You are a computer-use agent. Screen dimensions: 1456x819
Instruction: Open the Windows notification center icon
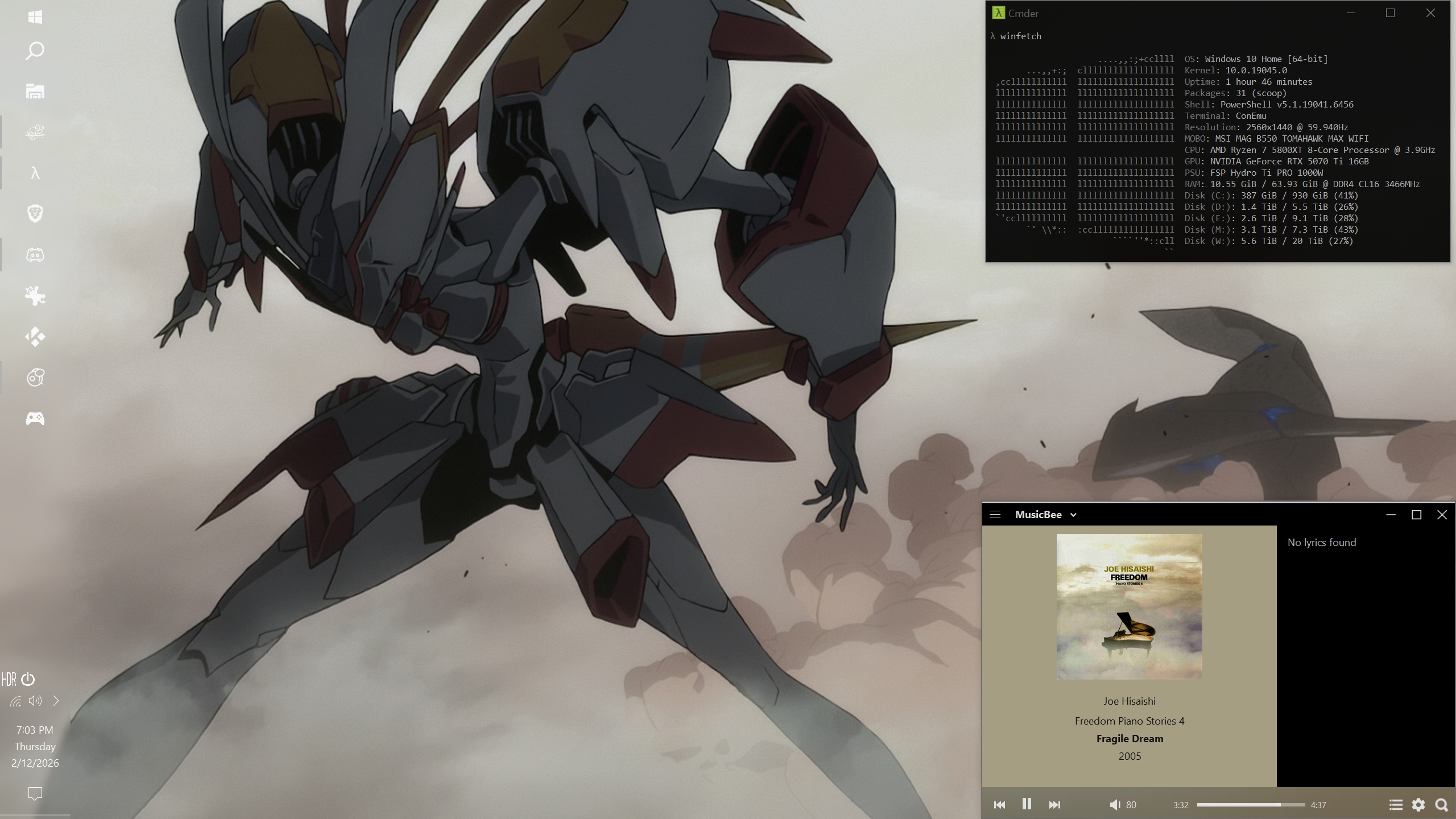[35, 793]
